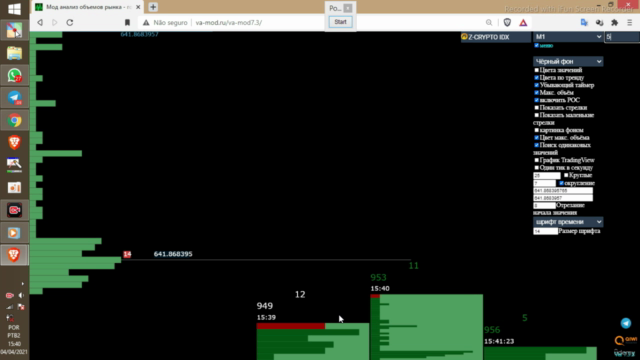Click the Não seguro warning icon
The height and width of the screenshot is (360, 640).
pyautogui.click(x=146, y=22)
